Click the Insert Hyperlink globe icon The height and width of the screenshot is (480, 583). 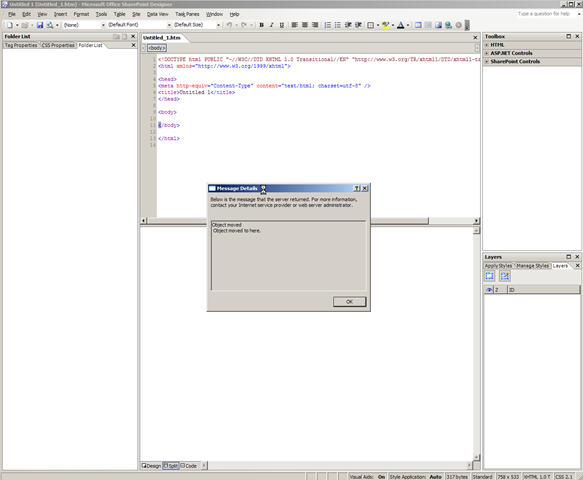click(x=448, y=25)
